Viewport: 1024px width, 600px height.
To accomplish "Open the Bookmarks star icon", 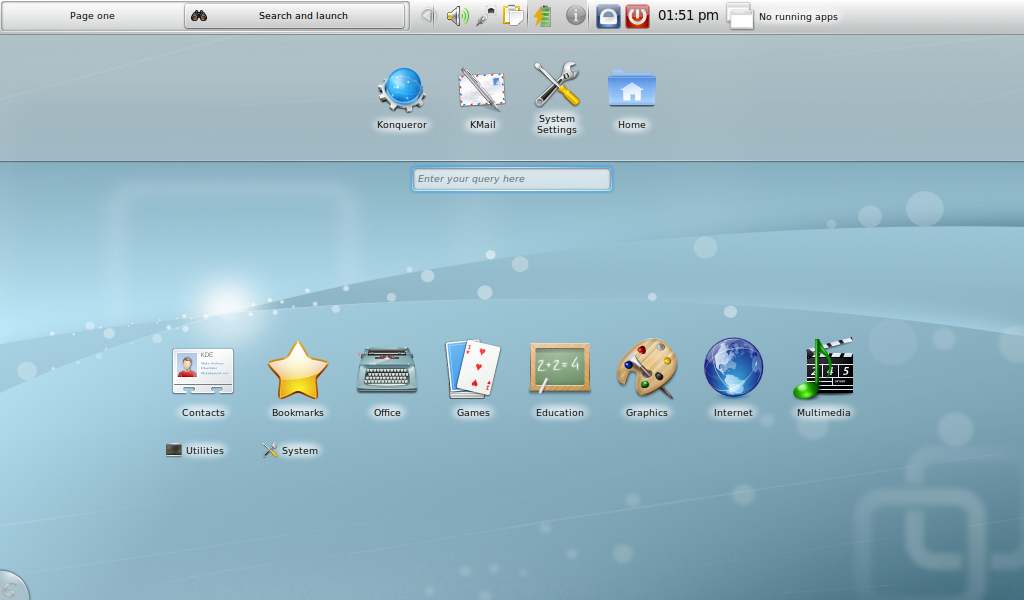I will (298, 372).
